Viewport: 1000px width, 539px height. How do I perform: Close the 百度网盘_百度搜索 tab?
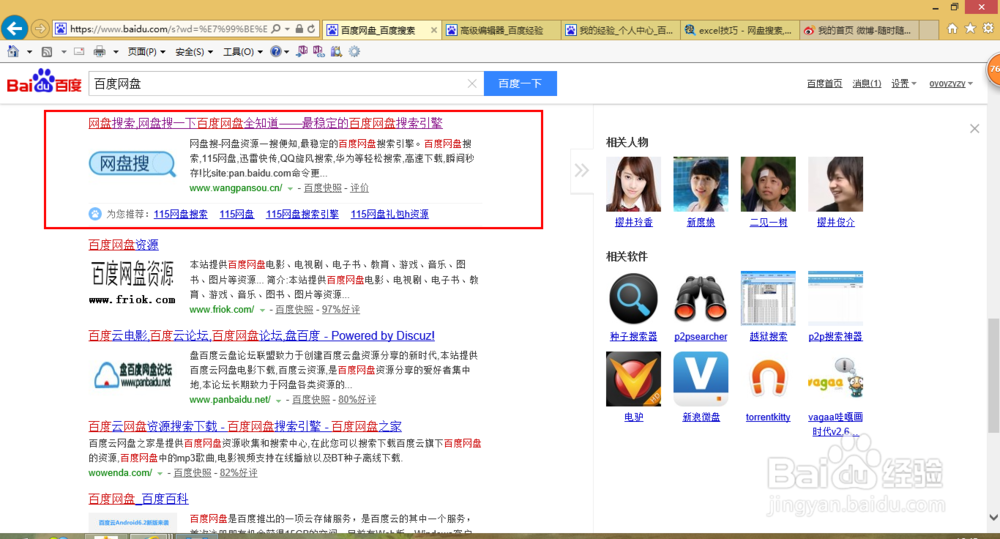434,30
